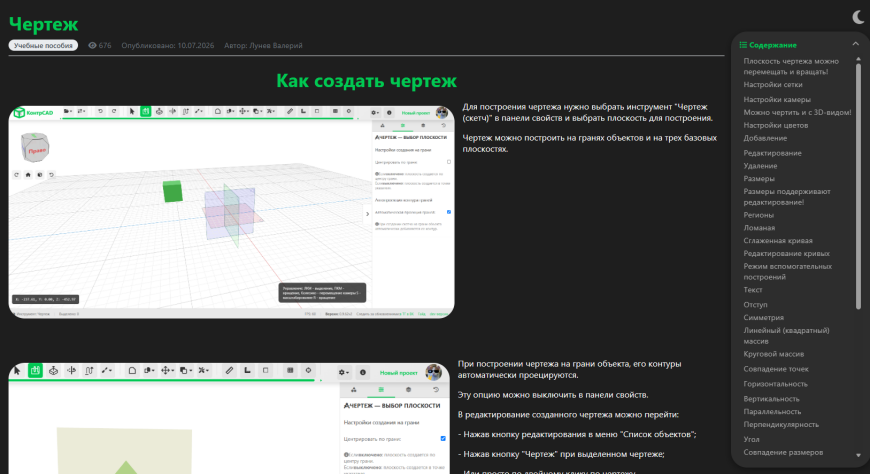The height and width of the screenshot is (474, 870).
Task: Go to Плоскость чертежа можно перемещать и вращать
Action: click(791, 66)
